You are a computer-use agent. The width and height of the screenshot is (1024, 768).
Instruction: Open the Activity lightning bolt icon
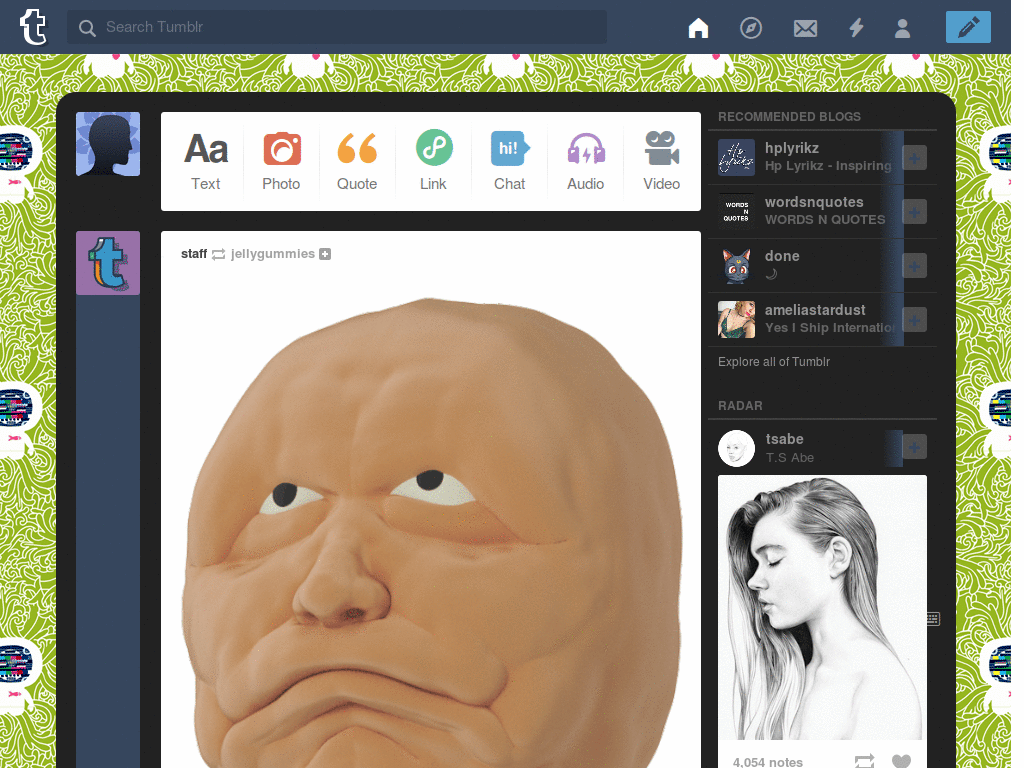(856, 28)
